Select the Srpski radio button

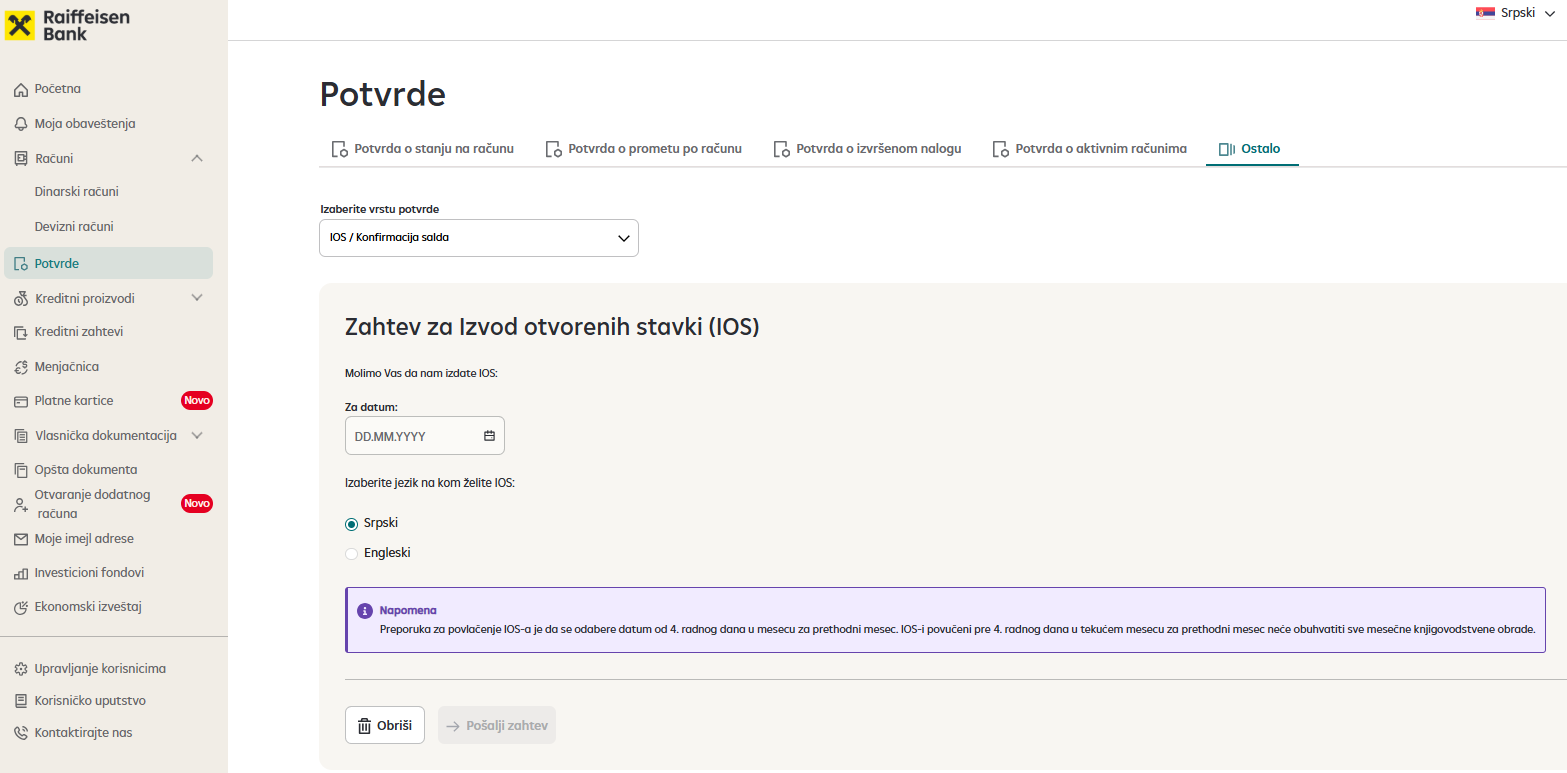tap(351, 524)
